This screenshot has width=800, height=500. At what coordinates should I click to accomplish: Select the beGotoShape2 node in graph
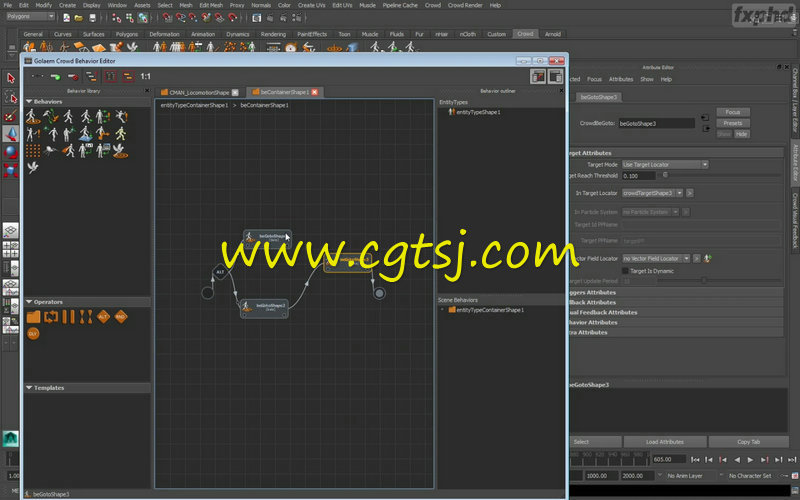point(264,308)
